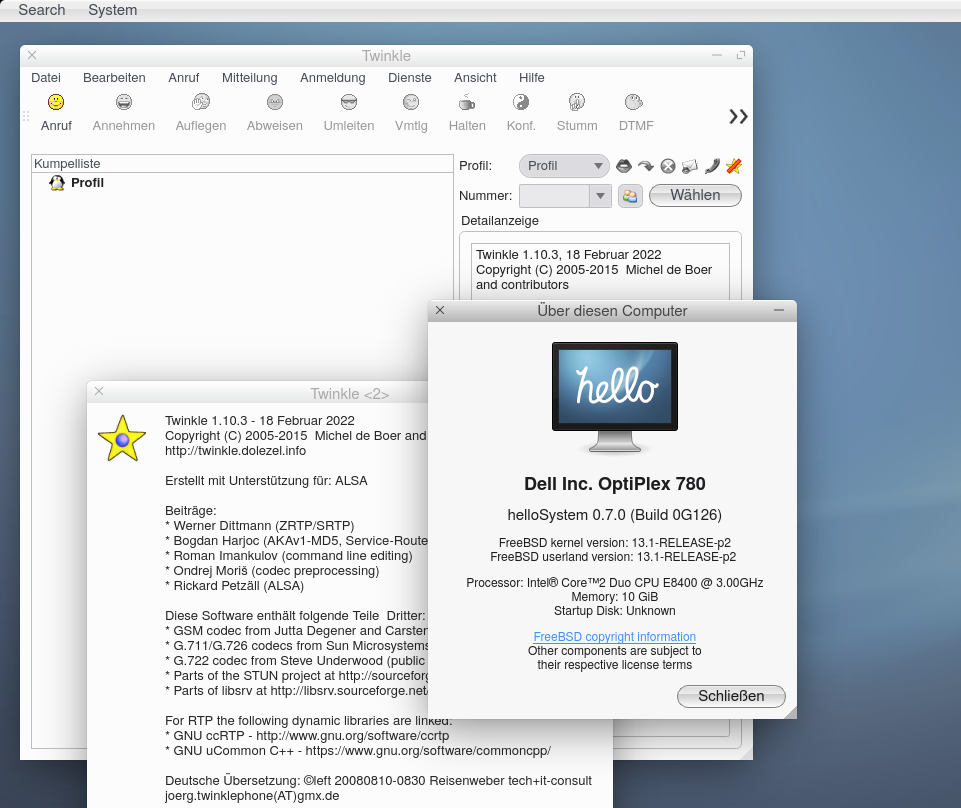Open the FreeBSD copyright information link

(615, 636)
